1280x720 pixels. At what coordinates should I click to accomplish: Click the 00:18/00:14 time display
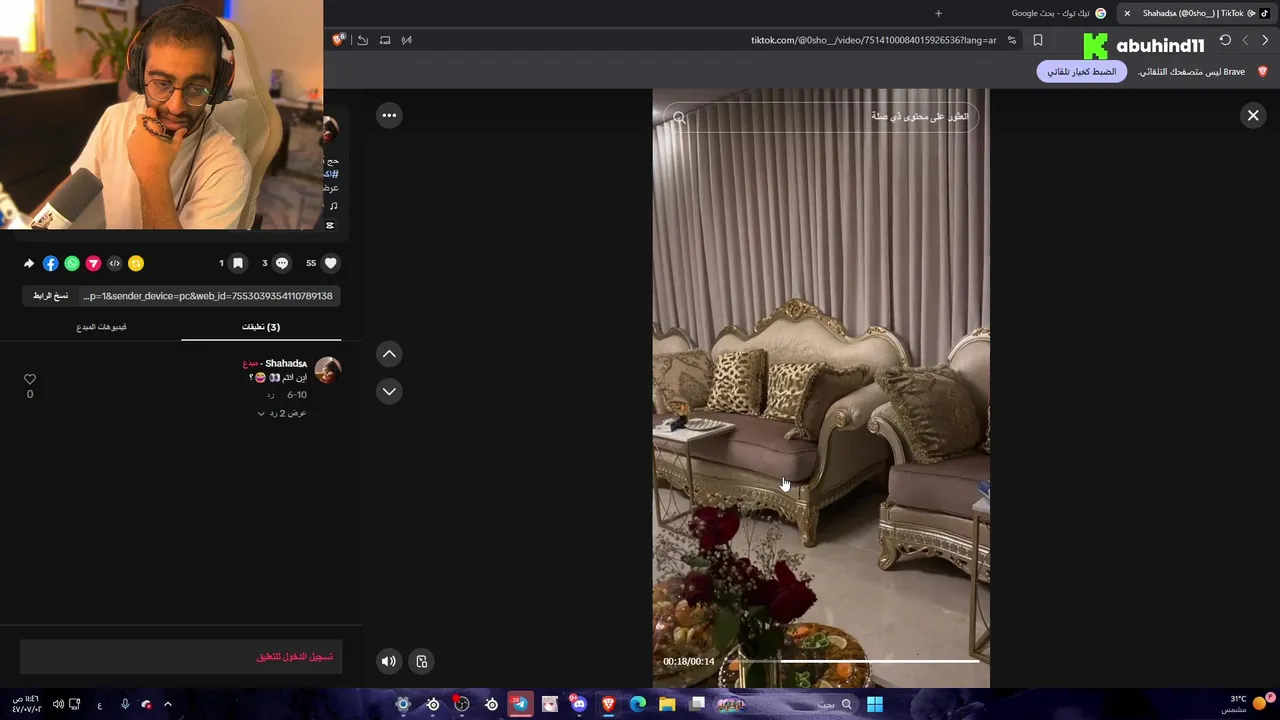(689, 661)
